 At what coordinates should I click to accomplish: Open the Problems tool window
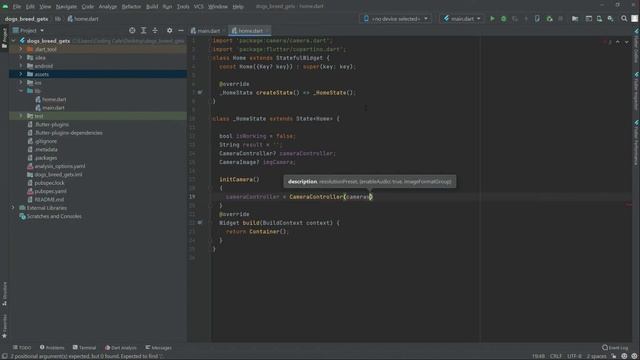pyautogui.click(x=52, y=348)
